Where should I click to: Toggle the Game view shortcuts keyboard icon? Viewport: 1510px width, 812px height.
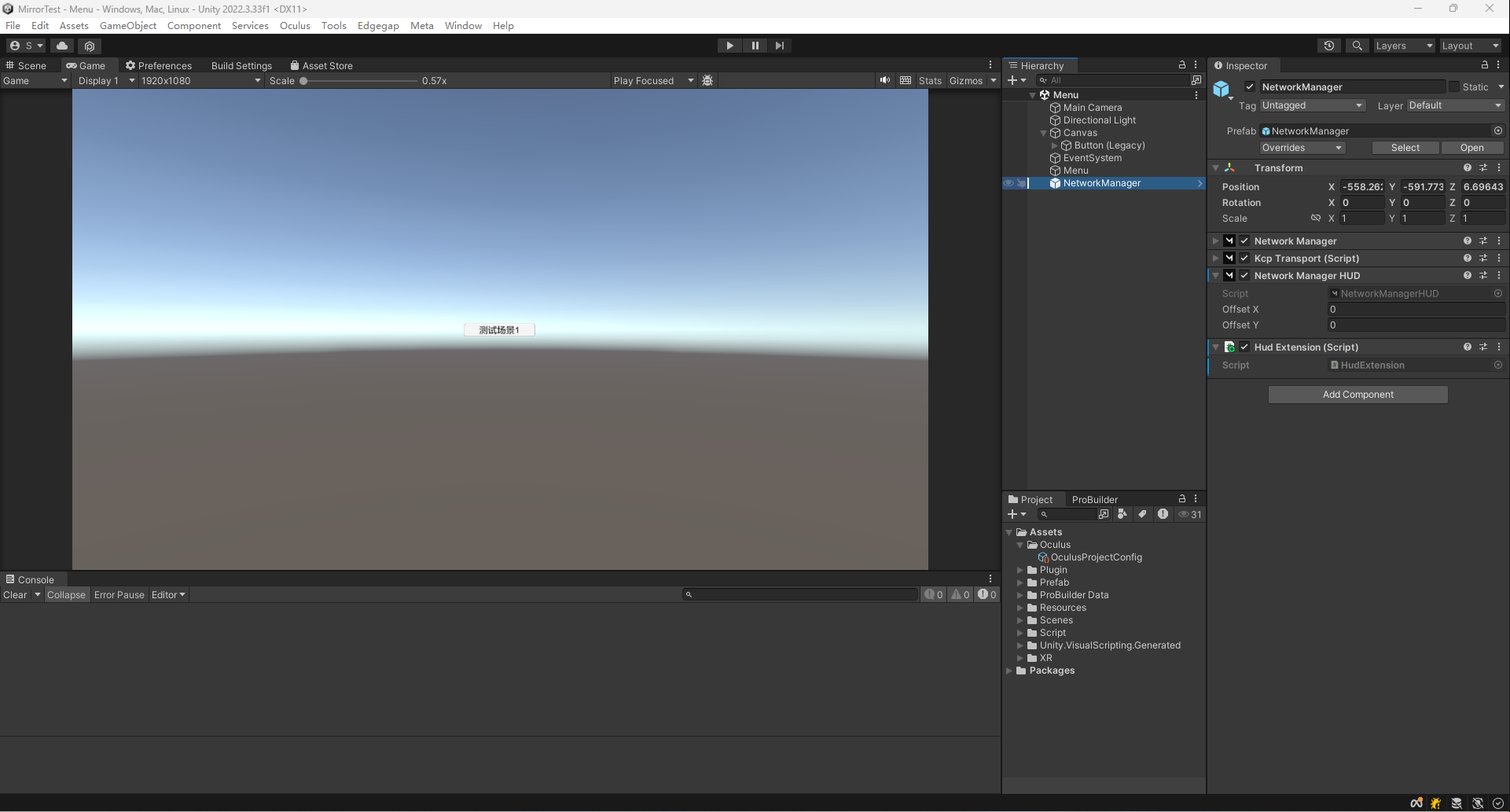[x=906, y=80]
